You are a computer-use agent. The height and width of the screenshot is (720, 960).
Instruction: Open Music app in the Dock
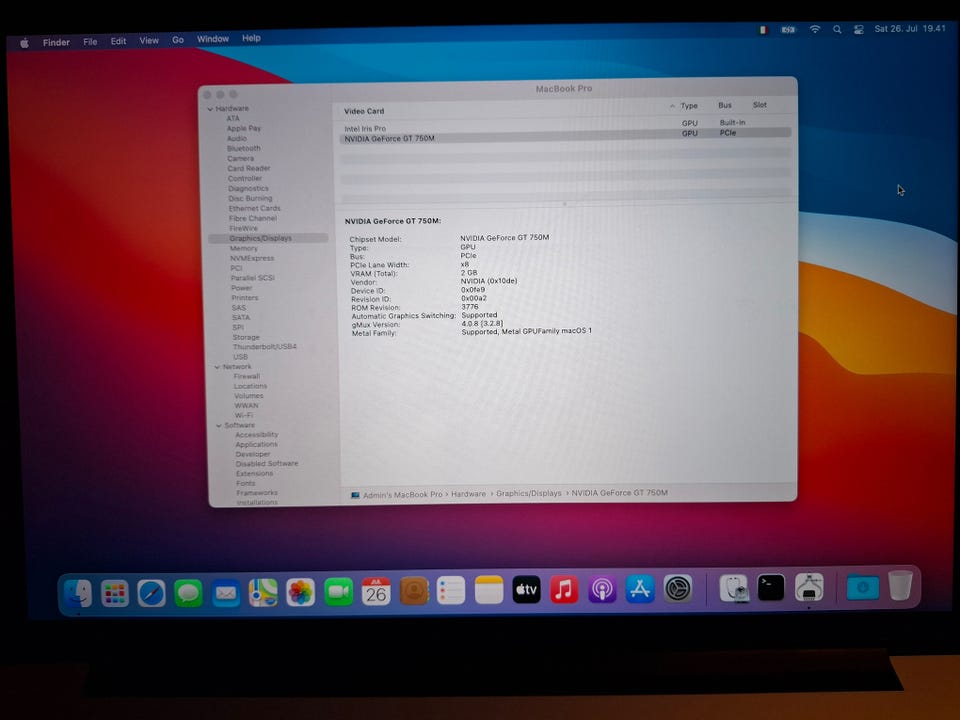[564, 590]
